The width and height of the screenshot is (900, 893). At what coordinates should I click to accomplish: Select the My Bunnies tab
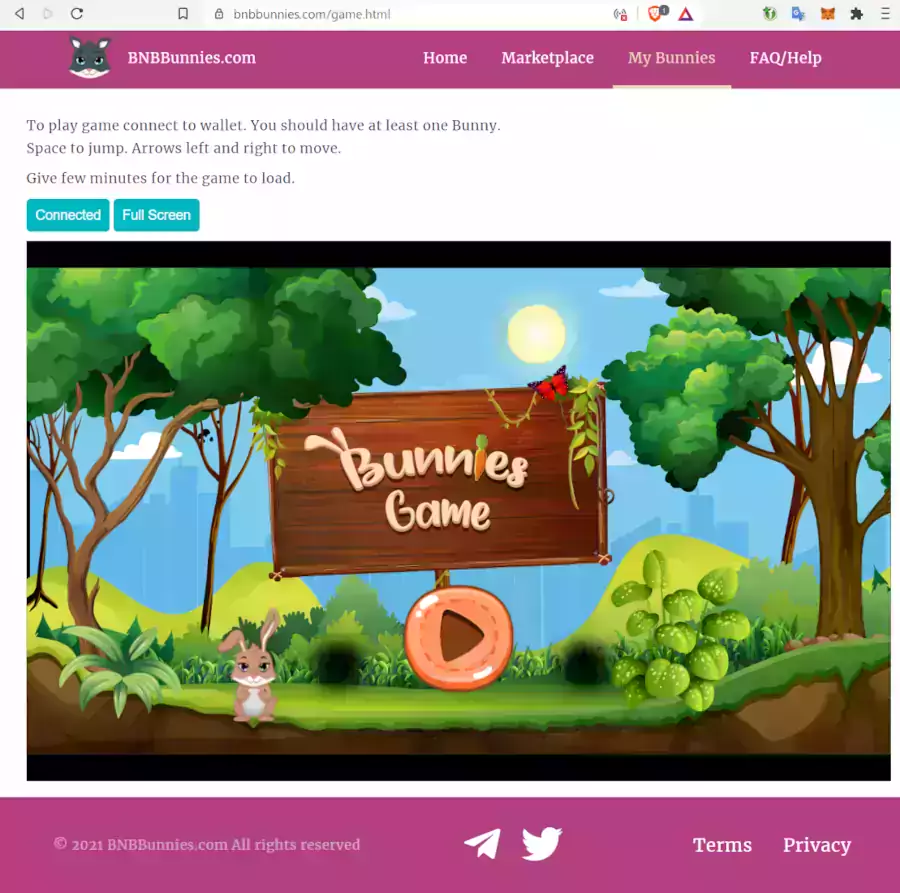pyautogui.click(x=672, y=58)
